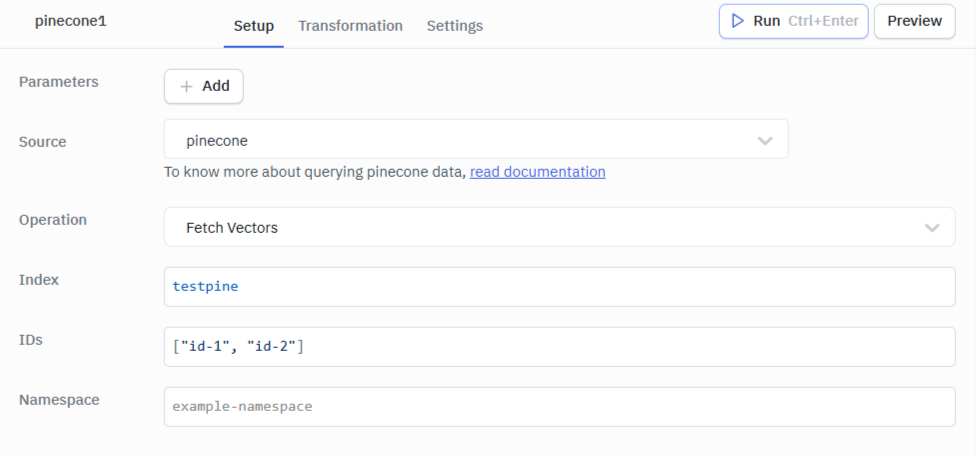The image size is (976, 456).
Task: Open the Source dropdown showing pinecone
Action: (x=476, y=139)
